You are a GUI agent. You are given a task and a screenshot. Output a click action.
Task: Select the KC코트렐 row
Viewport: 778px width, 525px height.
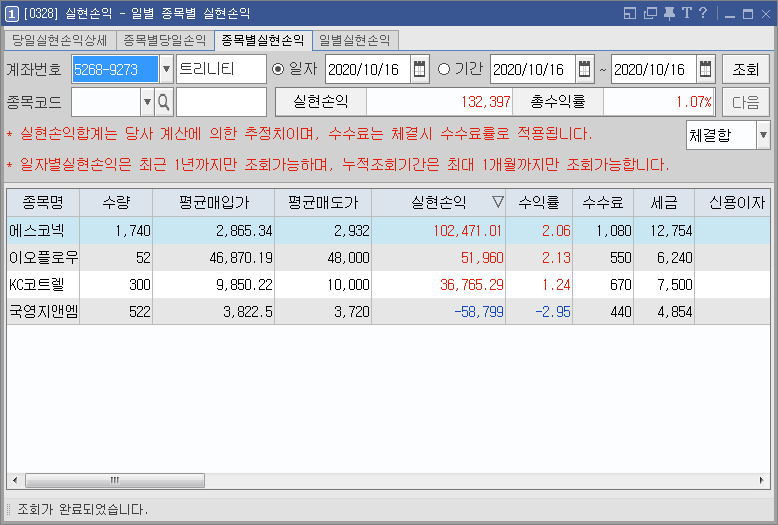tap(388, 284)
